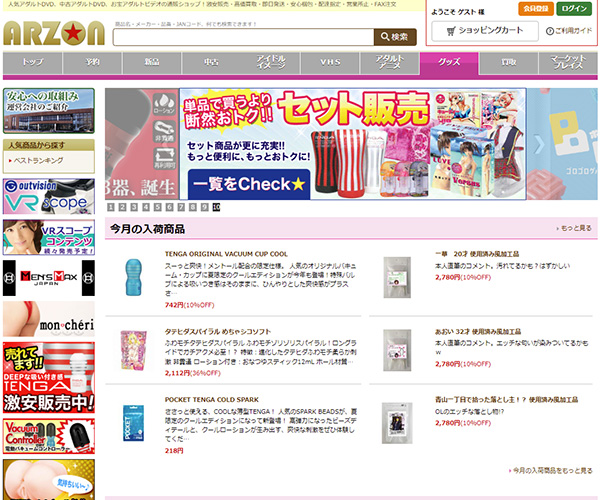Image resolution: width=600 pixels, height=500 pixels.
Task: Go to carousel slide 1
Action: [111, 207]
